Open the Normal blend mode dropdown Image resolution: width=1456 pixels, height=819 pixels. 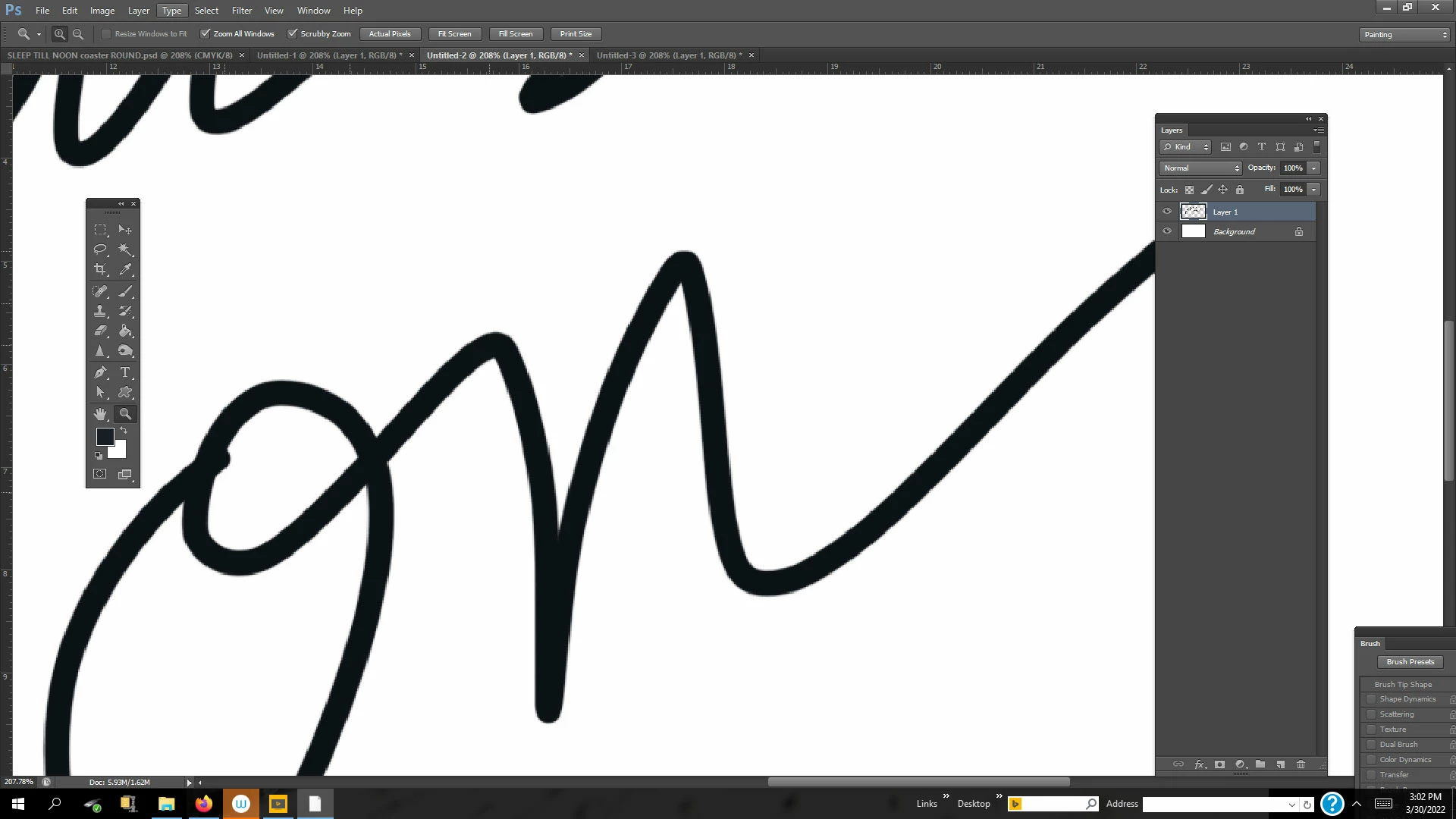pos(1200,168)
